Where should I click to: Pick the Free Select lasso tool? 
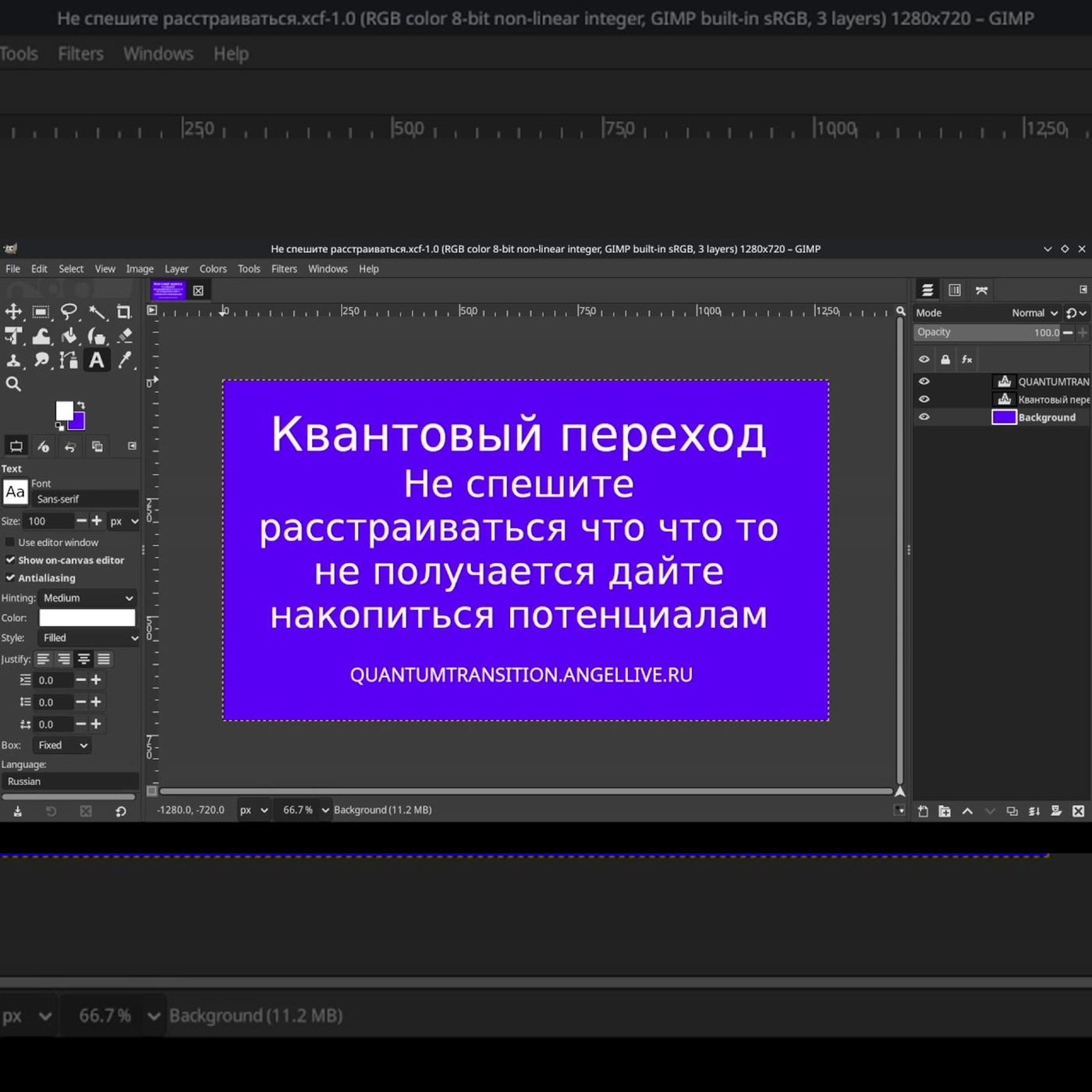69,312
